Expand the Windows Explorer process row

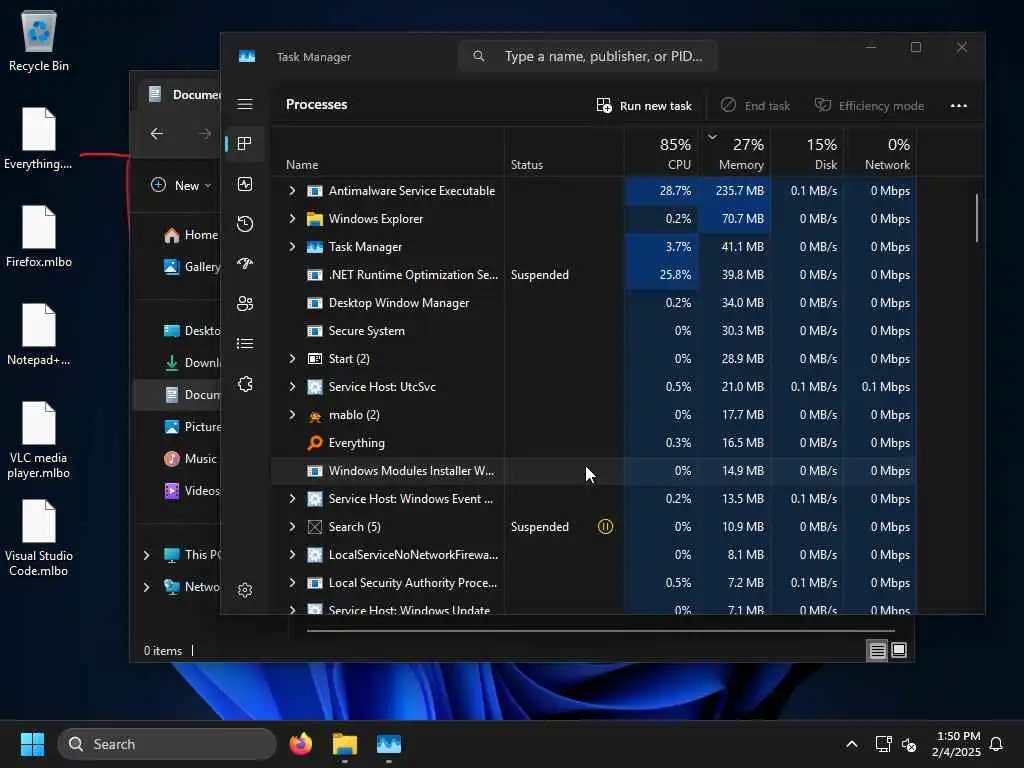point(293,219)
